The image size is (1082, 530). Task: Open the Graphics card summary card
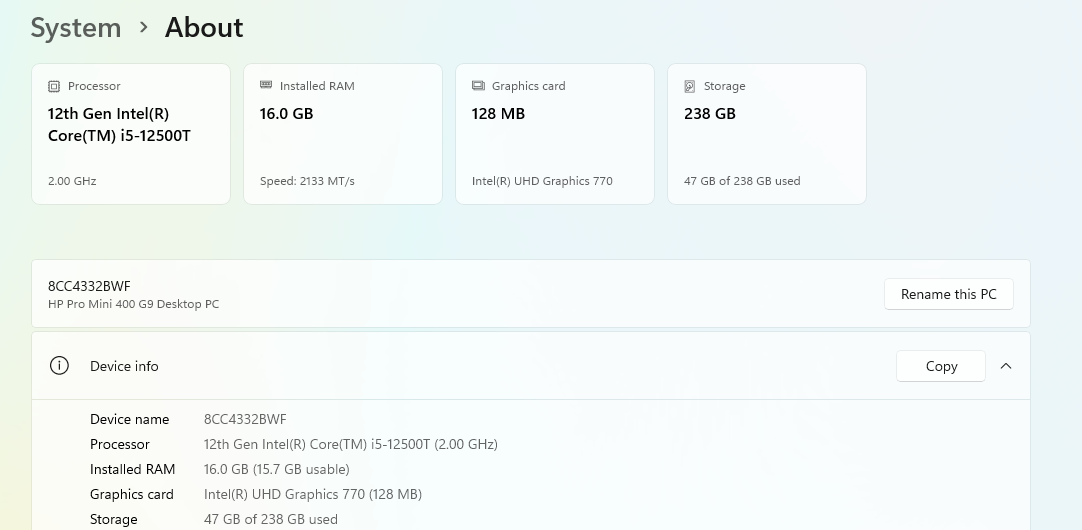[x=555, y=134]
